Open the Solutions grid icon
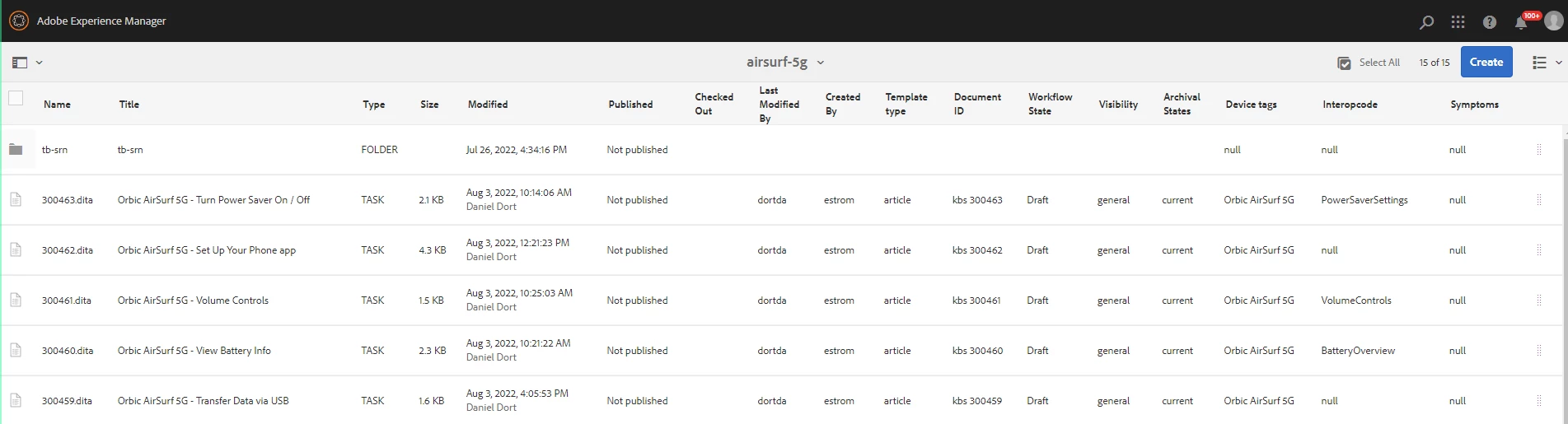 tap(1458, 22)
